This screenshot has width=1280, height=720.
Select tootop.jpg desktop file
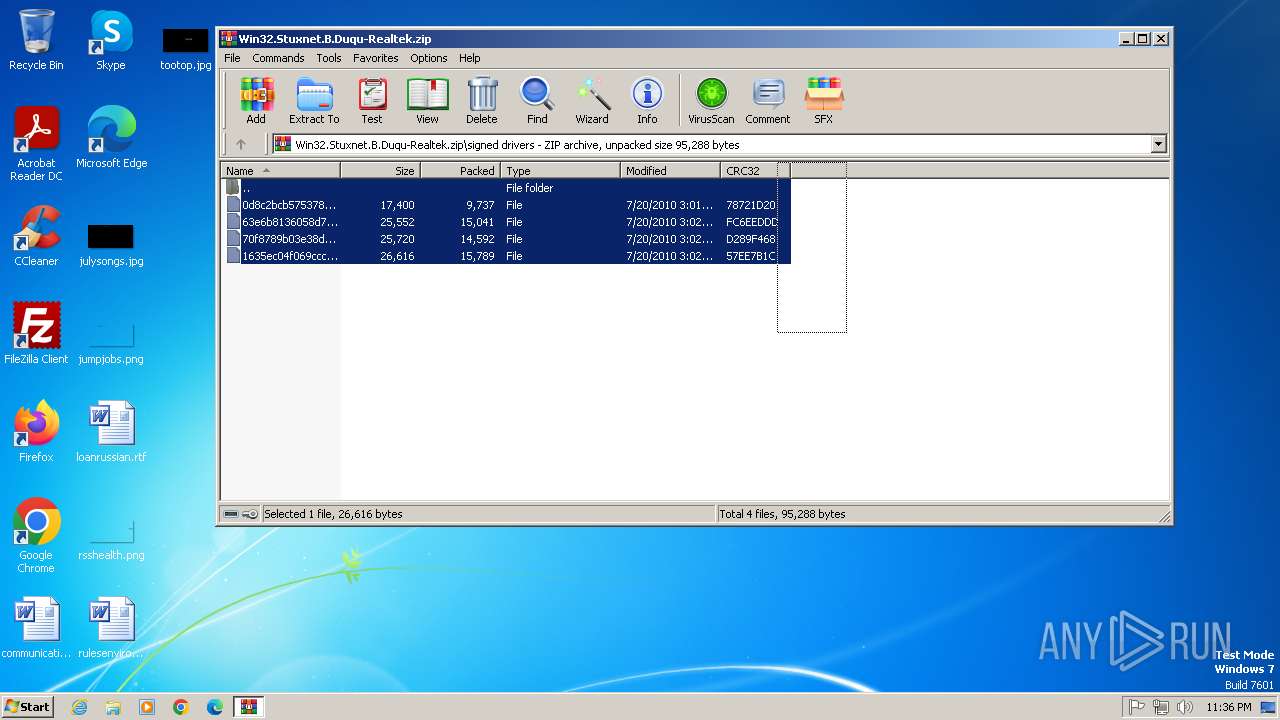pos(186,49)
